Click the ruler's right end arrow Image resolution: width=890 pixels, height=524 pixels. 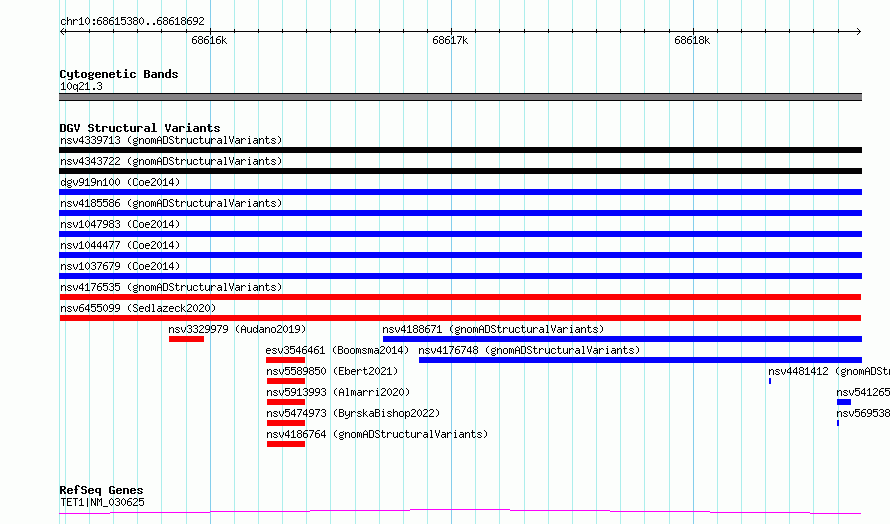[859, 31]
